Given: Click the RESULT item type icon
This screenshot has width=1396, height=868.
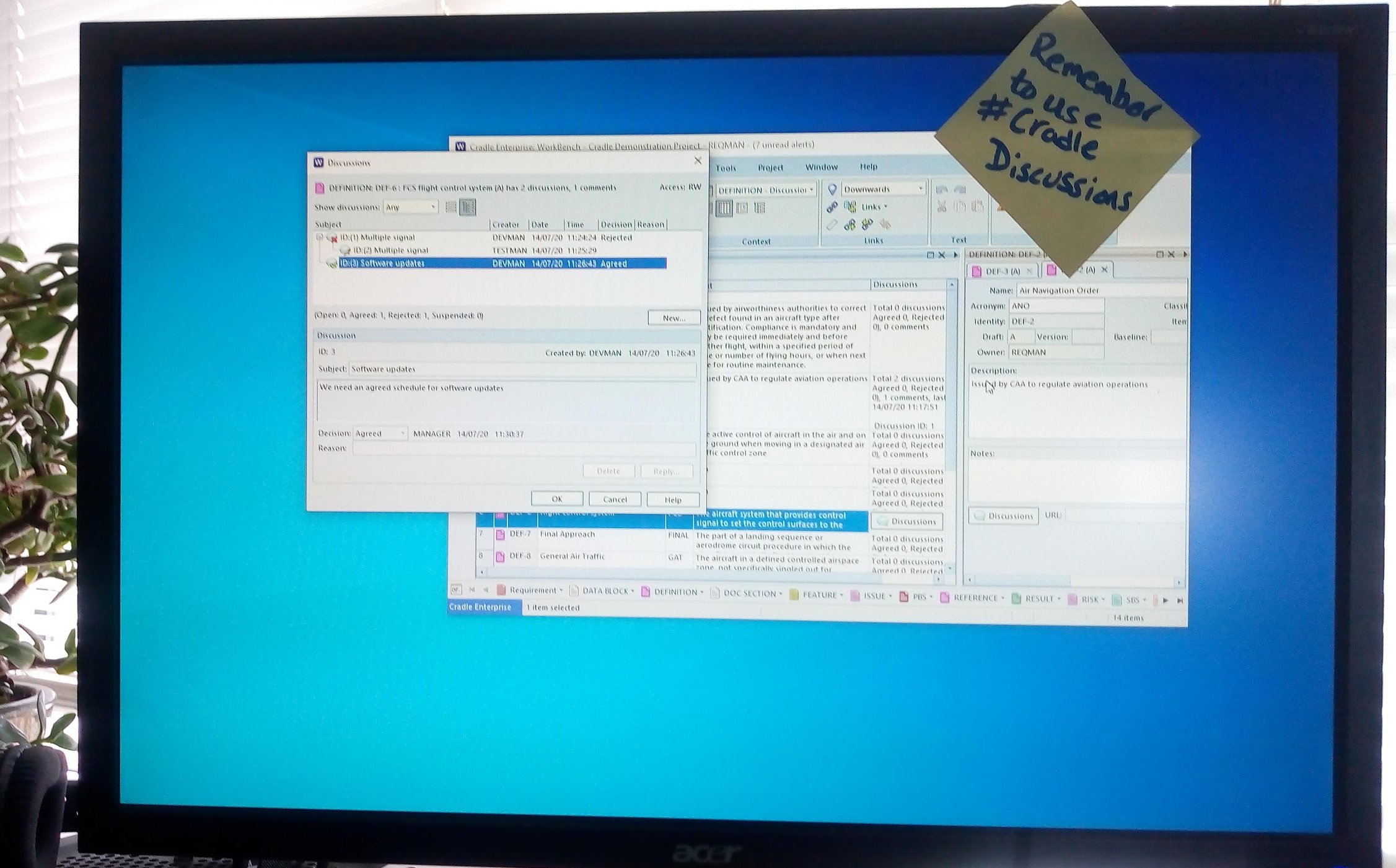Looking at the screenshot, I should point(1016,598).
